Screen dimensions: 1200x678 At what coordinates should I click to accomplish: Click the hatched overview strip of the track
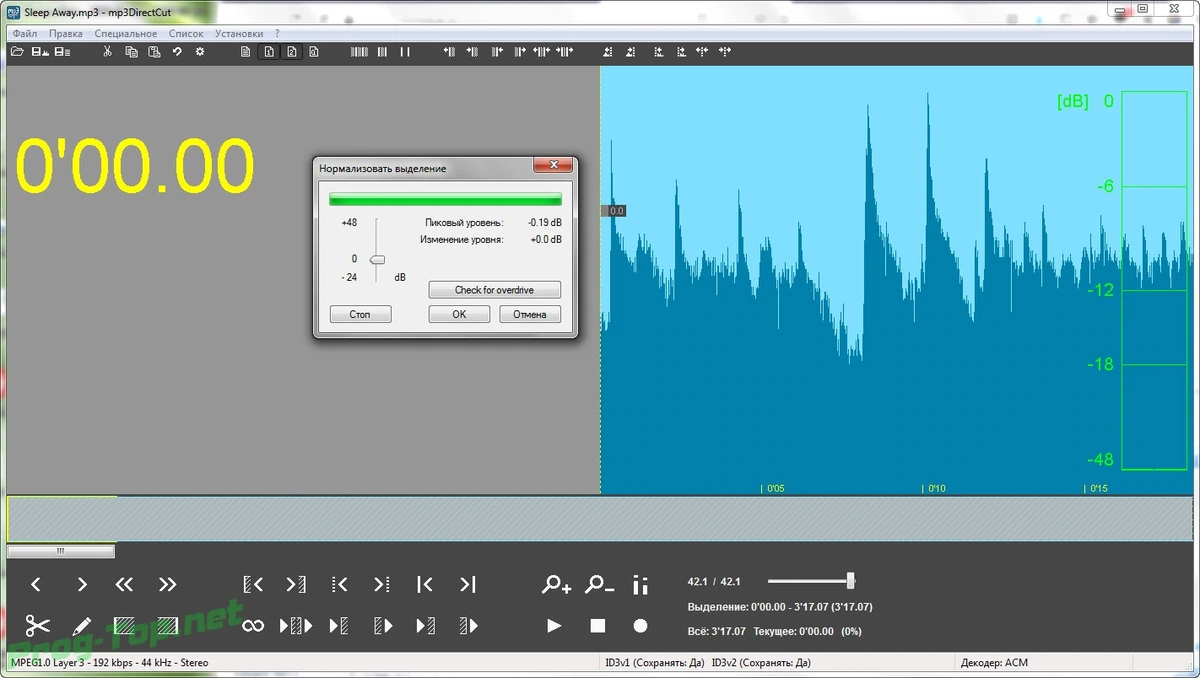coord(600,519)
